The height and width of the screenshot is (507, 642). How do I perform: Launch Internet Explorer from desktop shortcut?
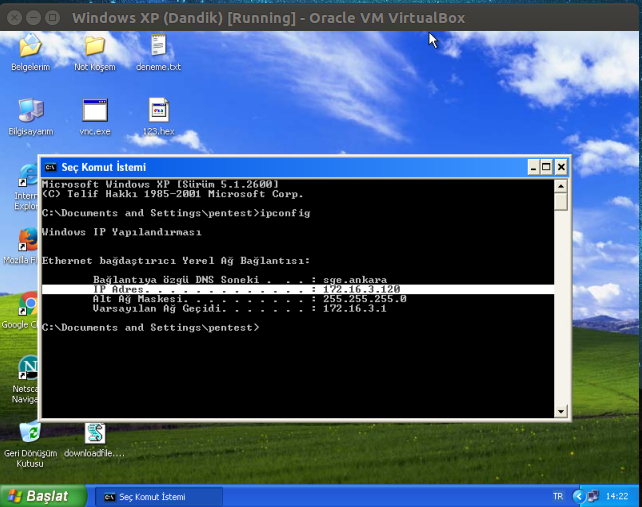point(28,176)
